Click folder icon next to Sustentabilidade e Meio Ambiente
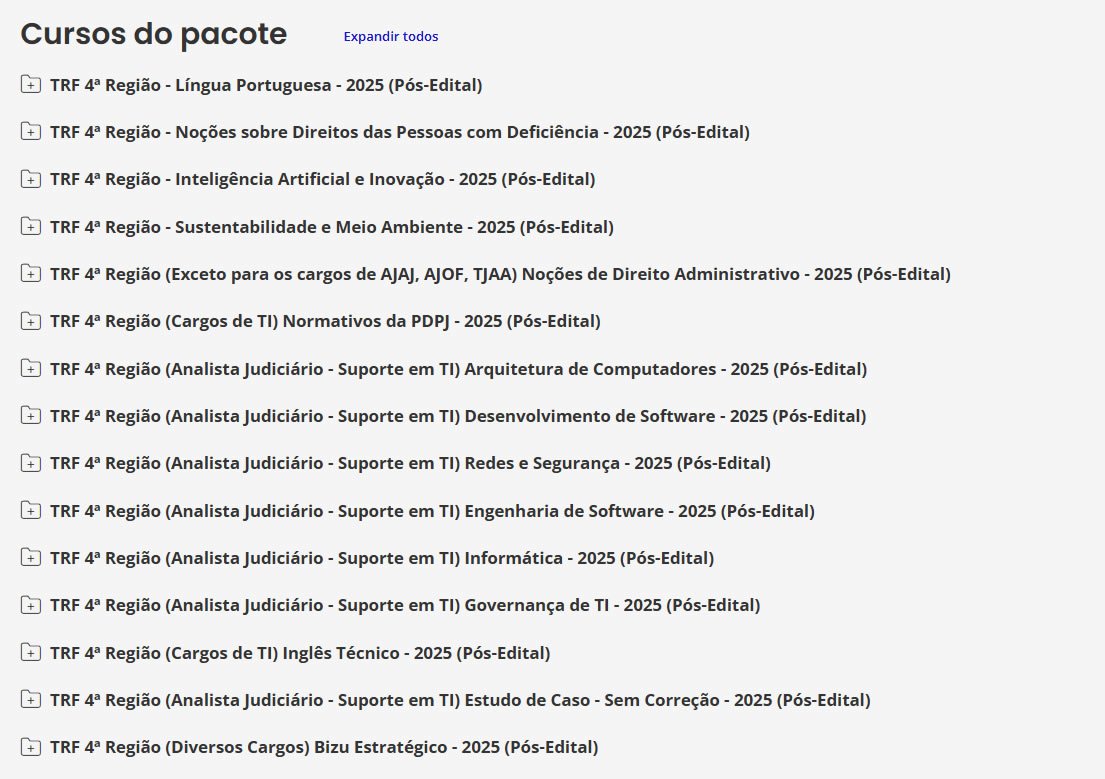The height and width of the screenshot is (779, 1105). point(31,227)
